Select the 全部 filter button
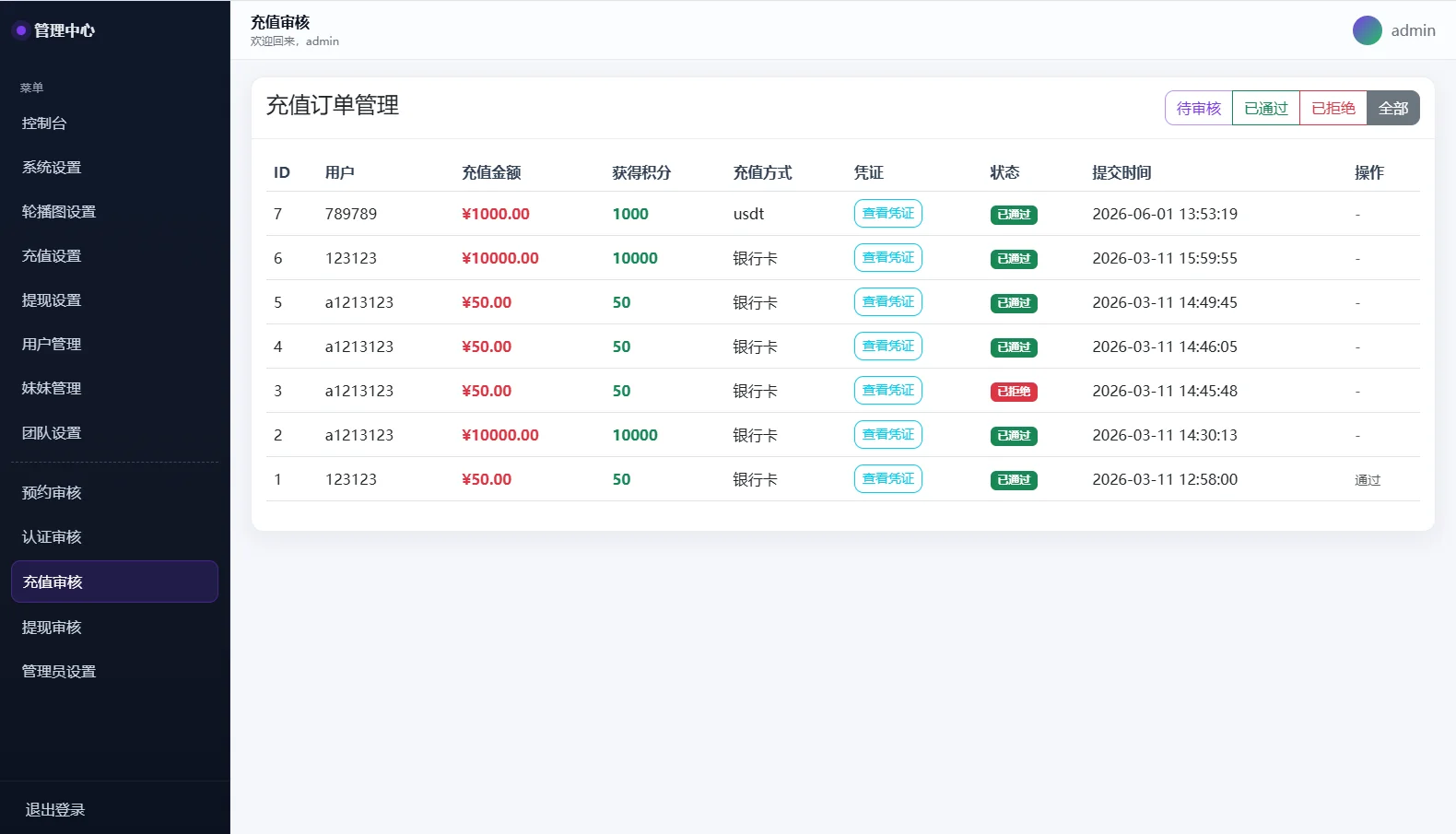Viewport: 1456px width, 834px height. pyautogui.click(x=1392, y=108)
